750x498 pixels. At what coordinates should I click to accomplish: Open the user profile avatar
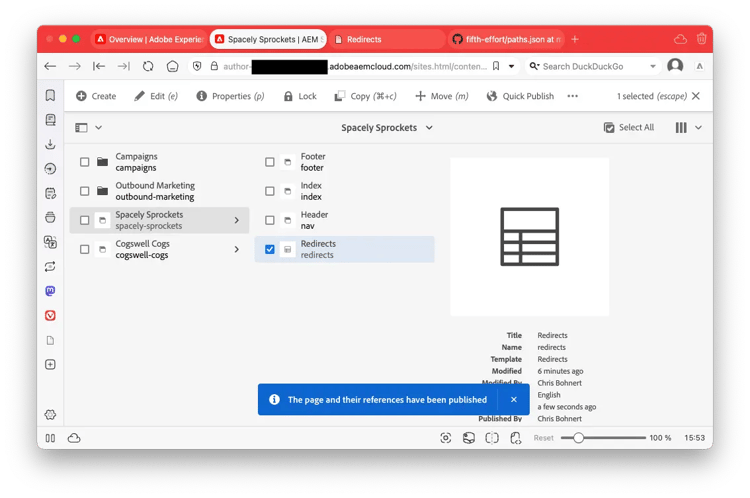click(x=675, y=66)
